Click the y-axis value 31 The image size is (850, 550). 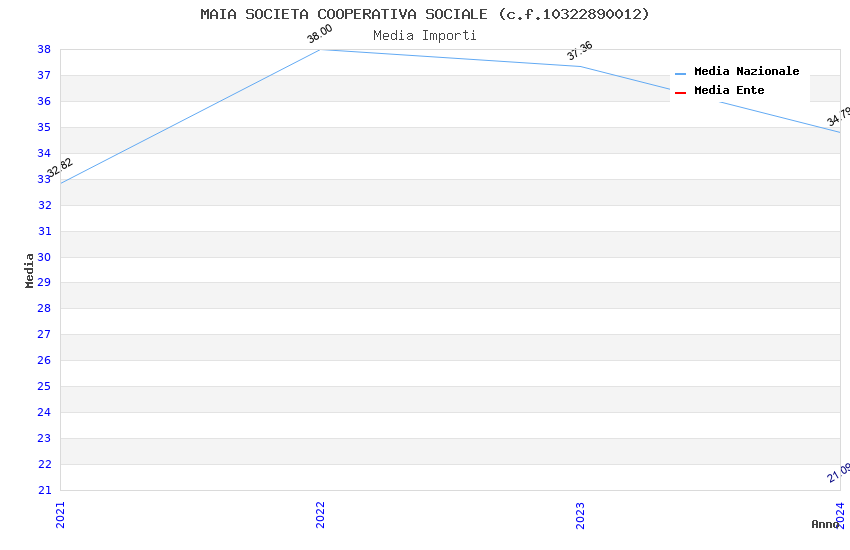pyautogui.click(x=44, y=231)
